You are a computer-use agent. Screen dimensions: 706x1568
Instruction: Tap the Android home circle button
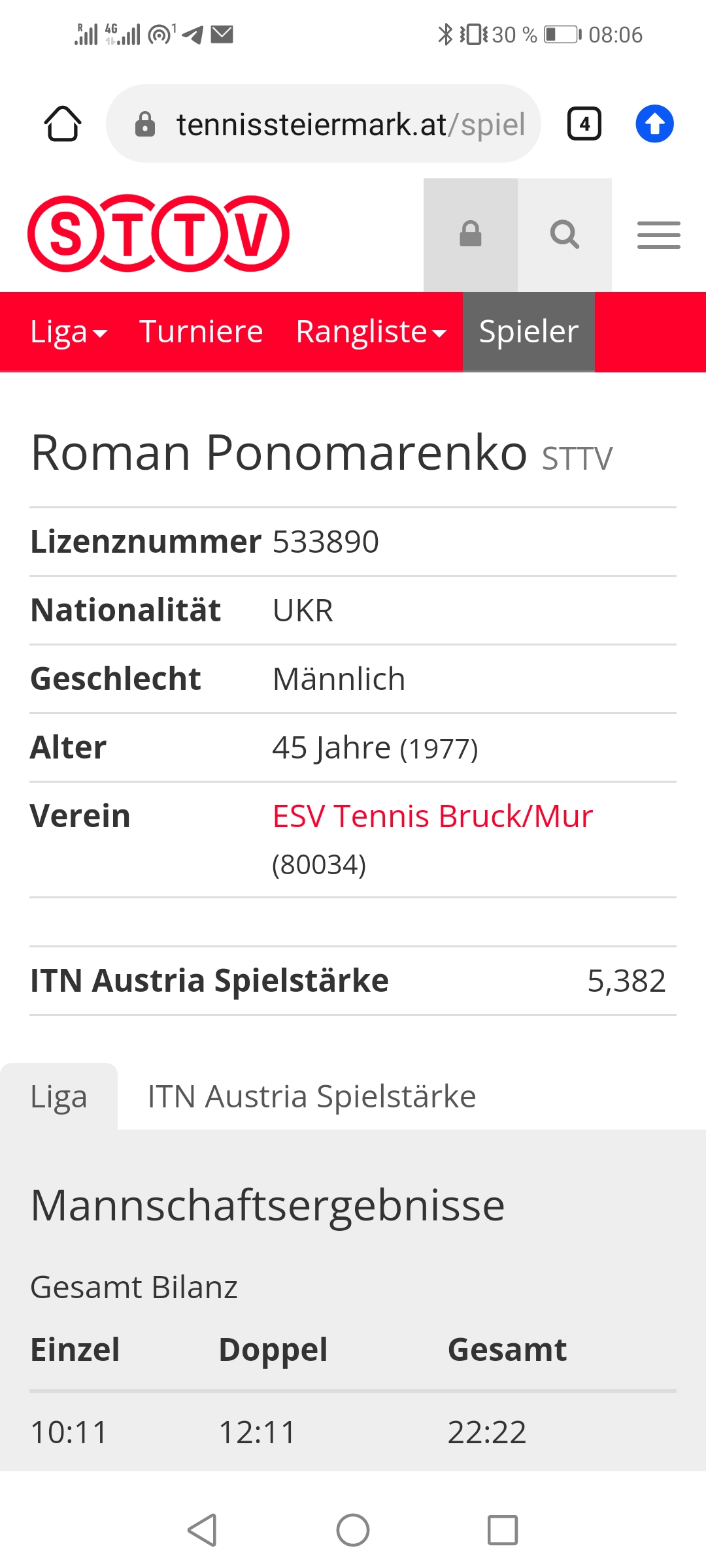[x=353, y=1530]
